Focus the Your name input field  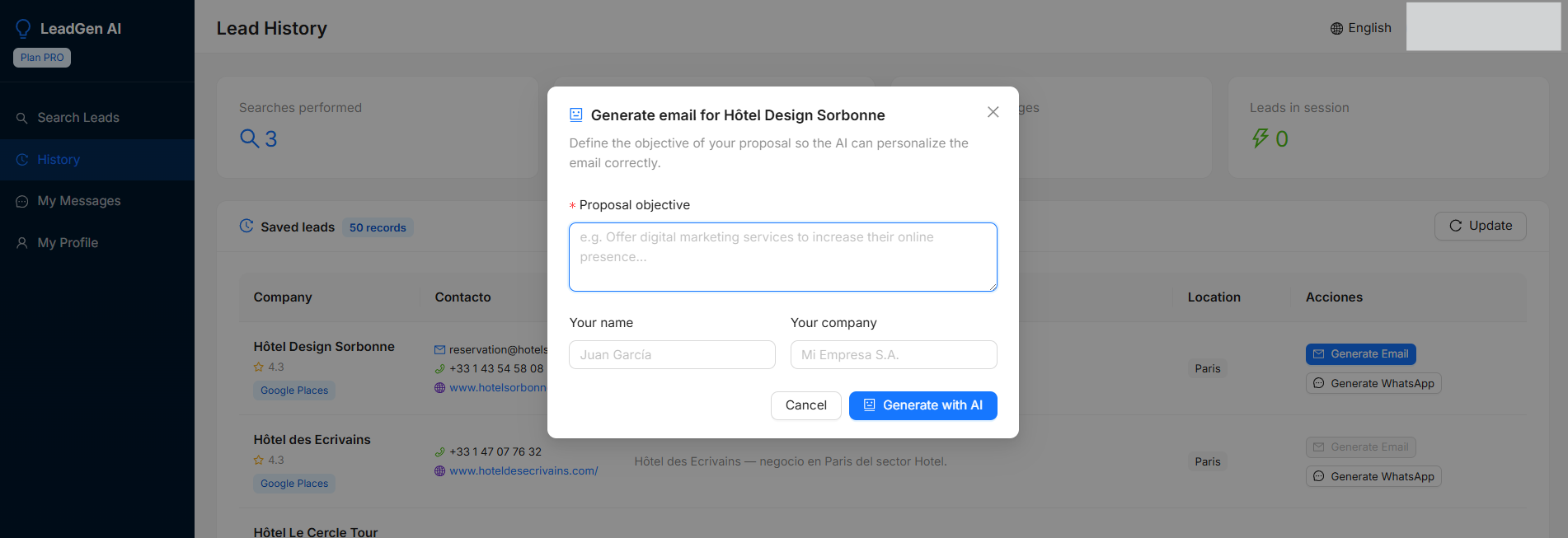(x=672, y=355)
